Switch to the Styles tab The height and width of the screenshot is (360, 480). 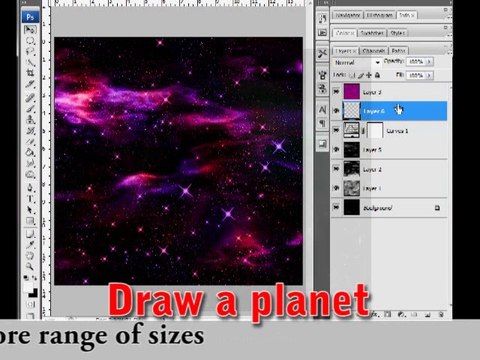click(397, 33)
